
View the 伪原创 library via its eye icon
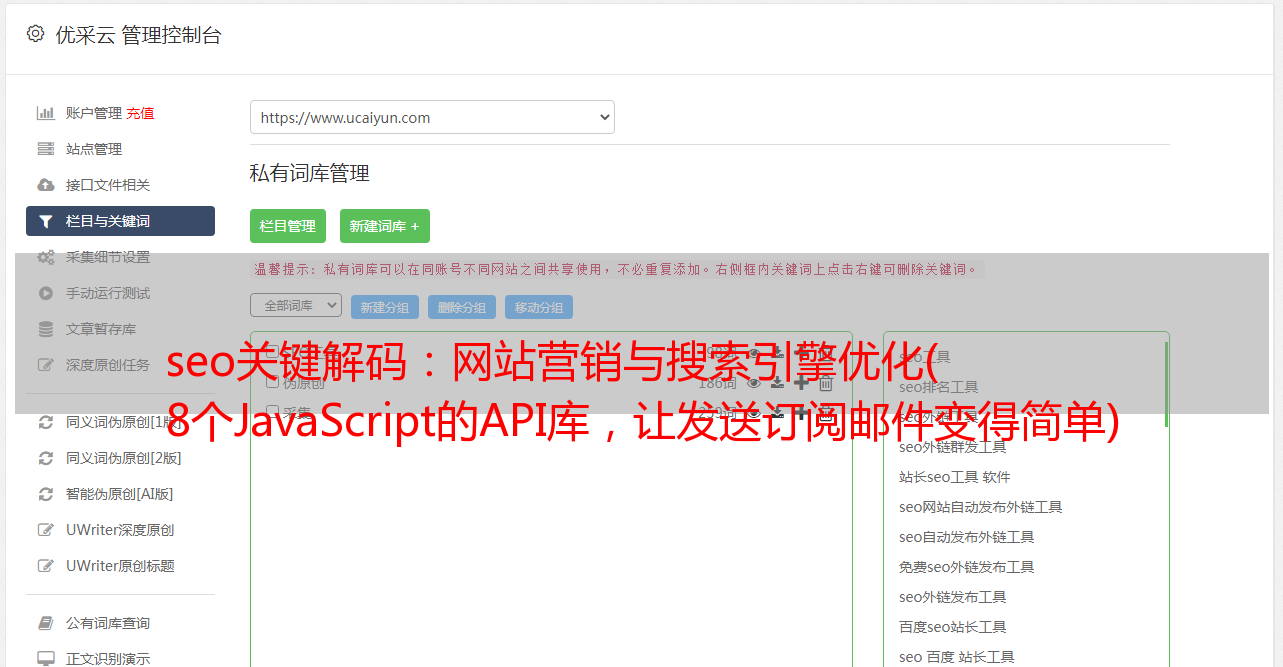tap(754, 382)
